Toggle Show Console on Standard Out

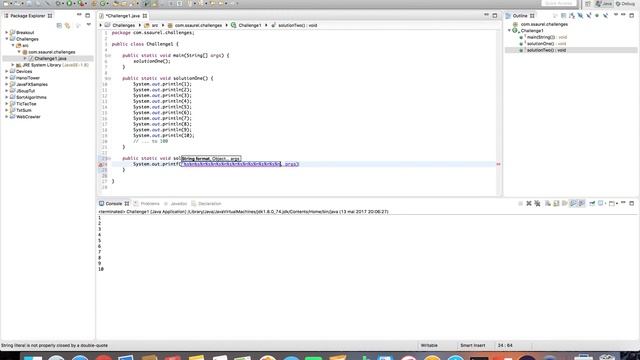point(573,203)
